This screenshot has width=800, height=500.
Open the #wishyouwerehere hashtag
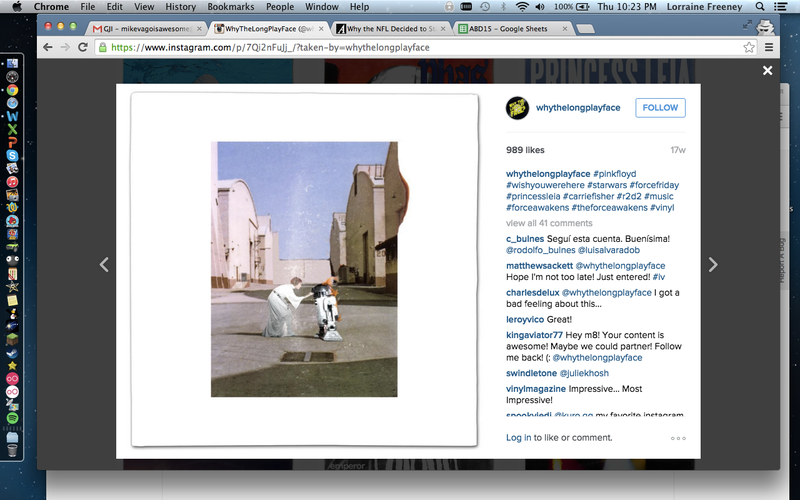[545, 185]
